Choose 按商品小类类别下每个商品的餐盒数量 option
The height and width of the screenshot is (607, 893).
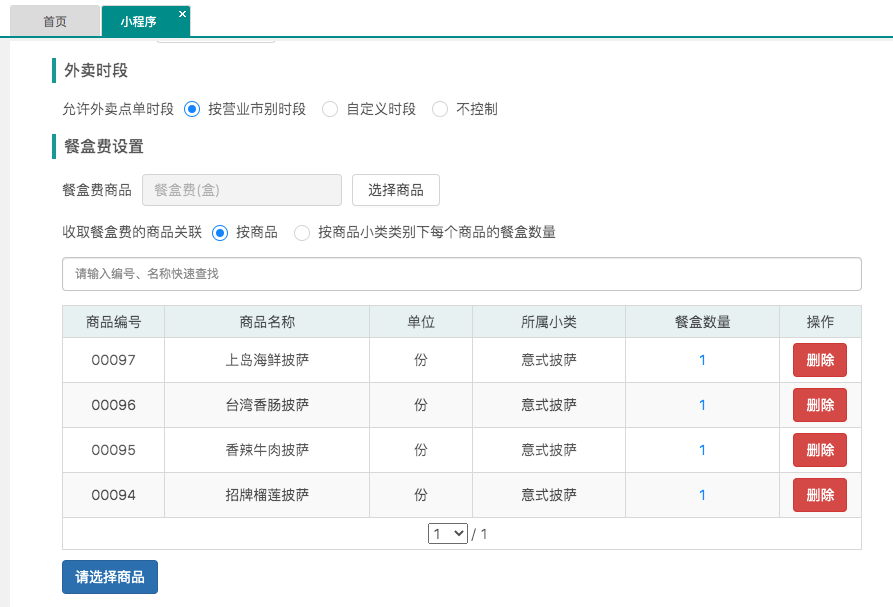pos(302,232)
